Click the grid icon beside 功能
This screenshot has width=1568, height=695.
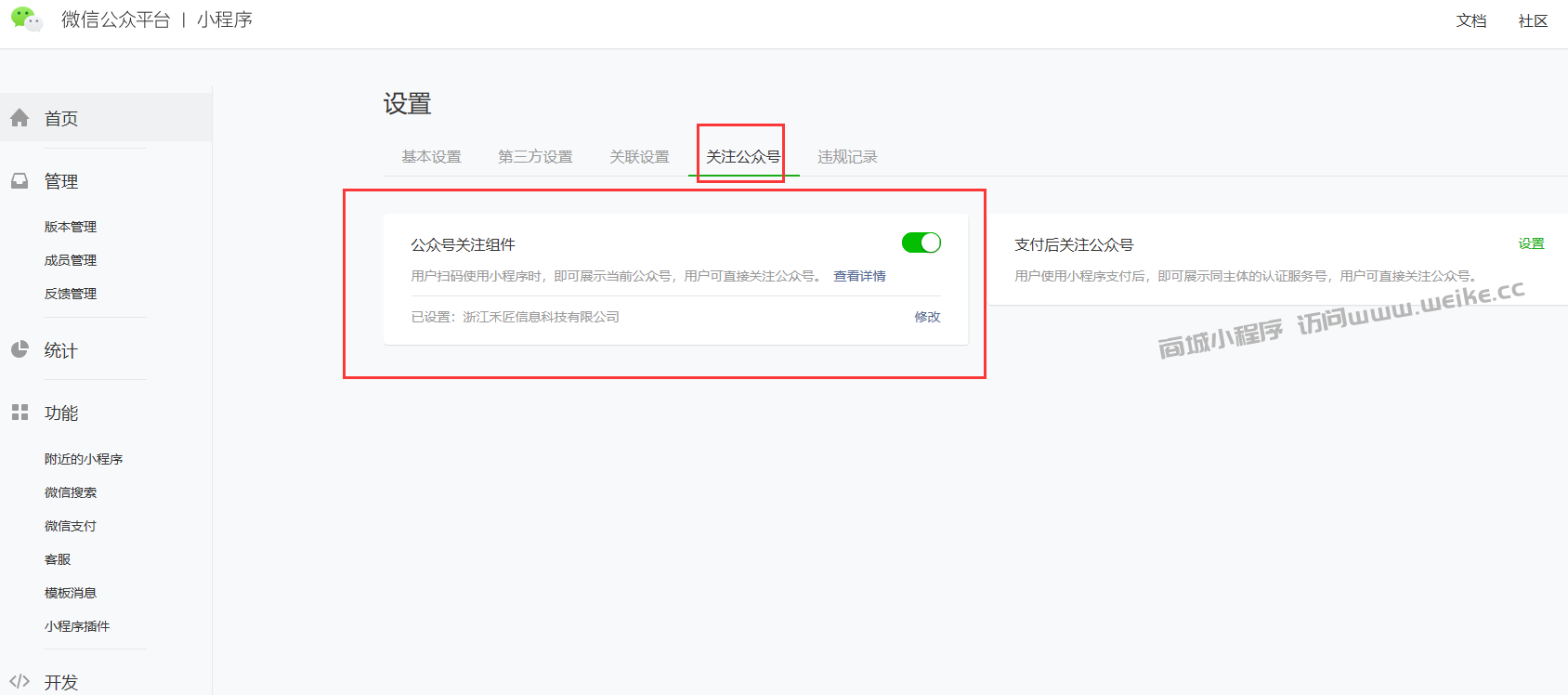click(20, 412)
